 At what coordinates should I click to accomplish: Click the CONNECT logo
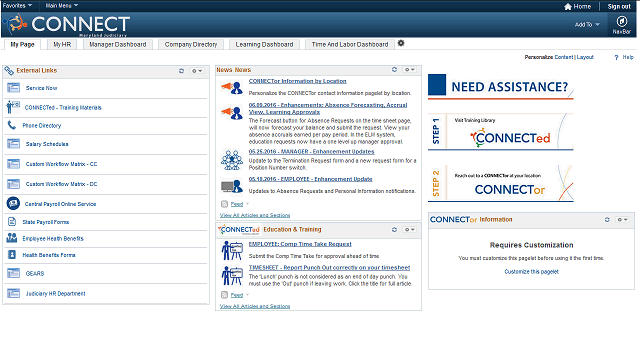pos(68,24)
